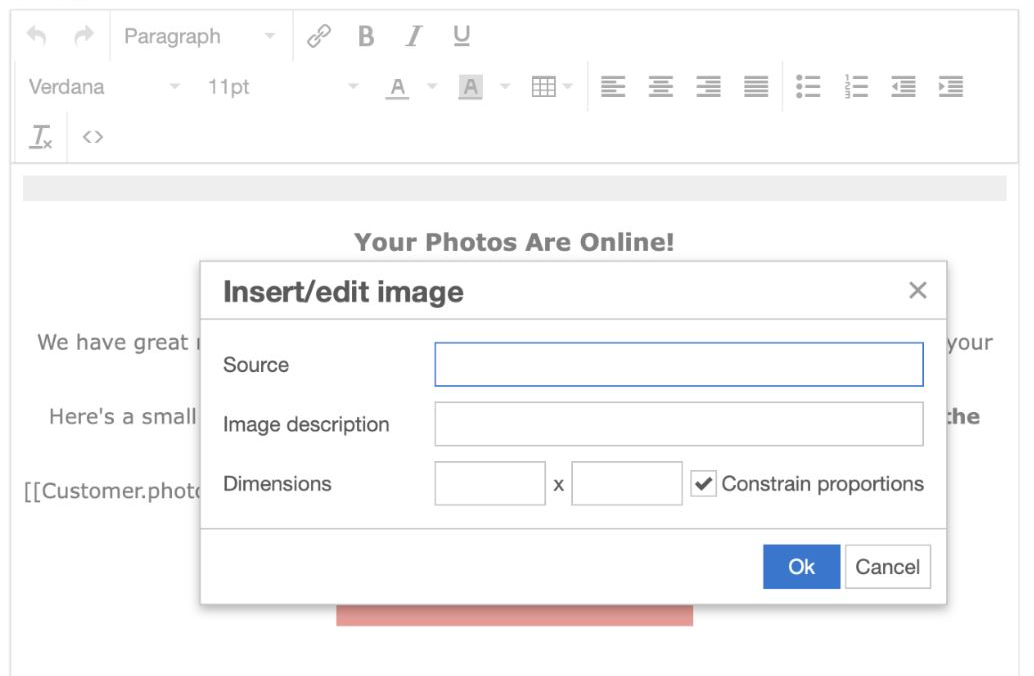Click the [[Customer.photo placeholder text
The height and width of the screenshot is (676, 1034).
click(x=111, y=491)
